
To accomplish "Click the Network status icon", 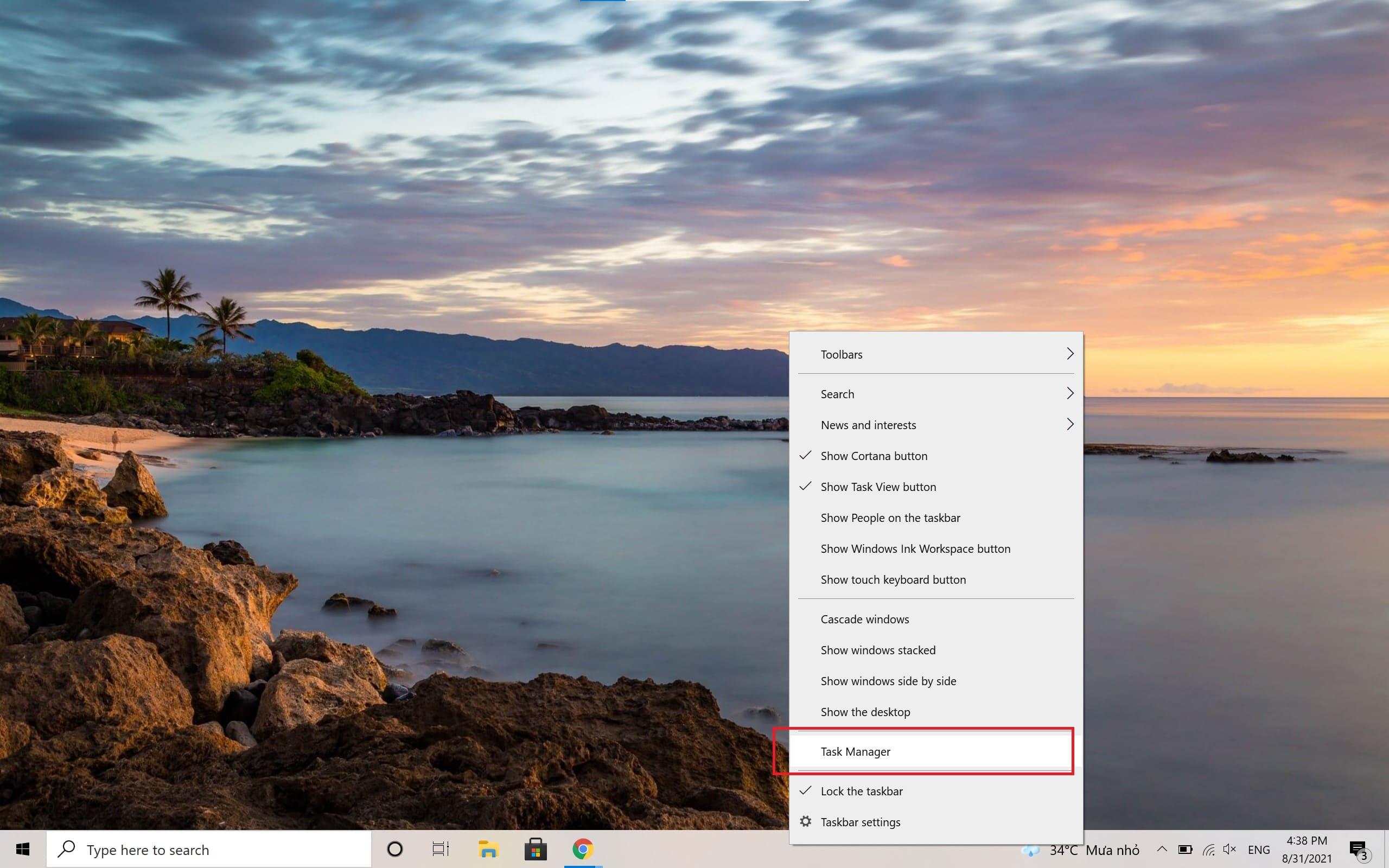I will click(x=1207, y=849).
